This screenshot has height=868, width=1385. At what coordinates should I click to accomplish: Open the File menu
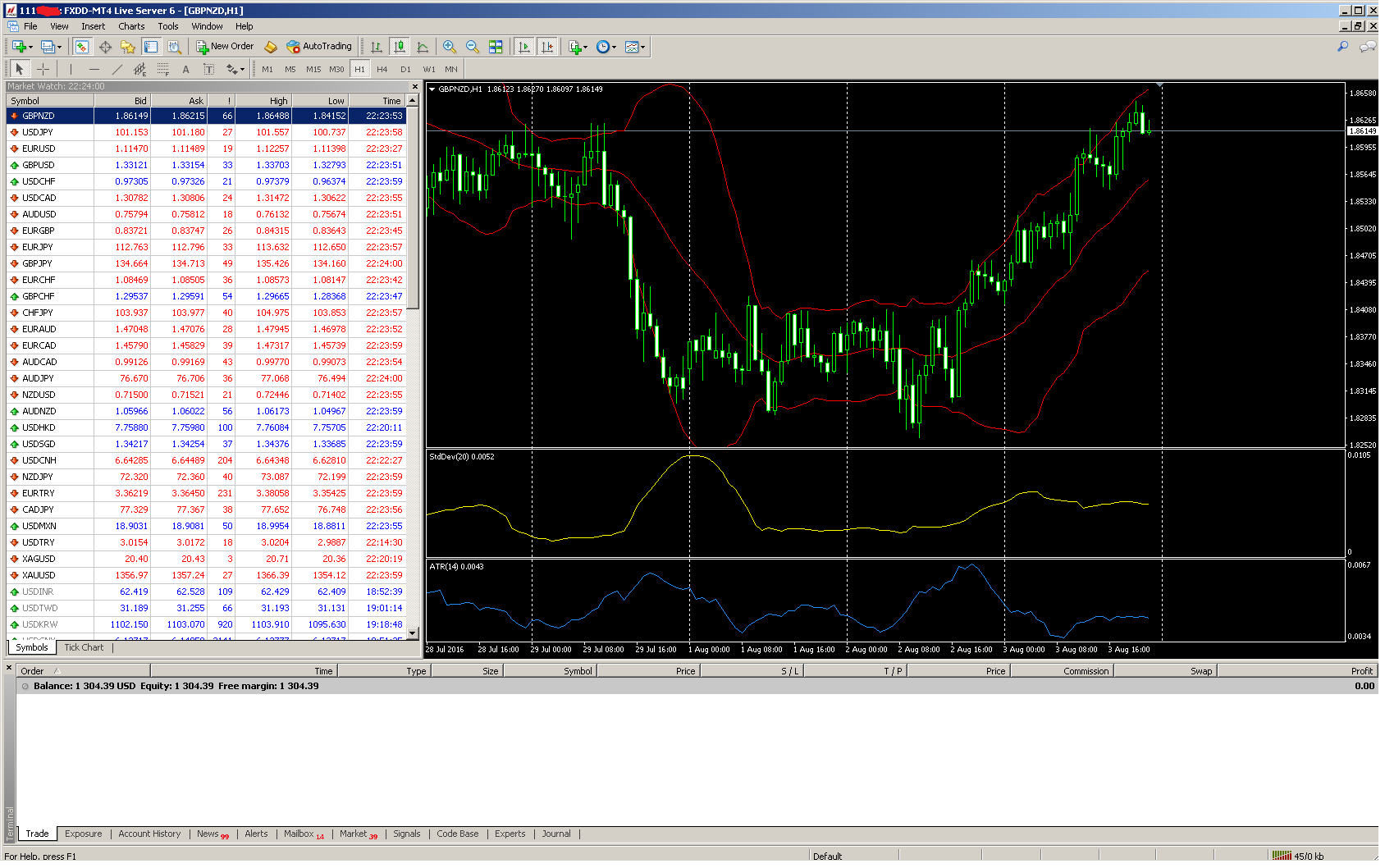tap(30, 26)
